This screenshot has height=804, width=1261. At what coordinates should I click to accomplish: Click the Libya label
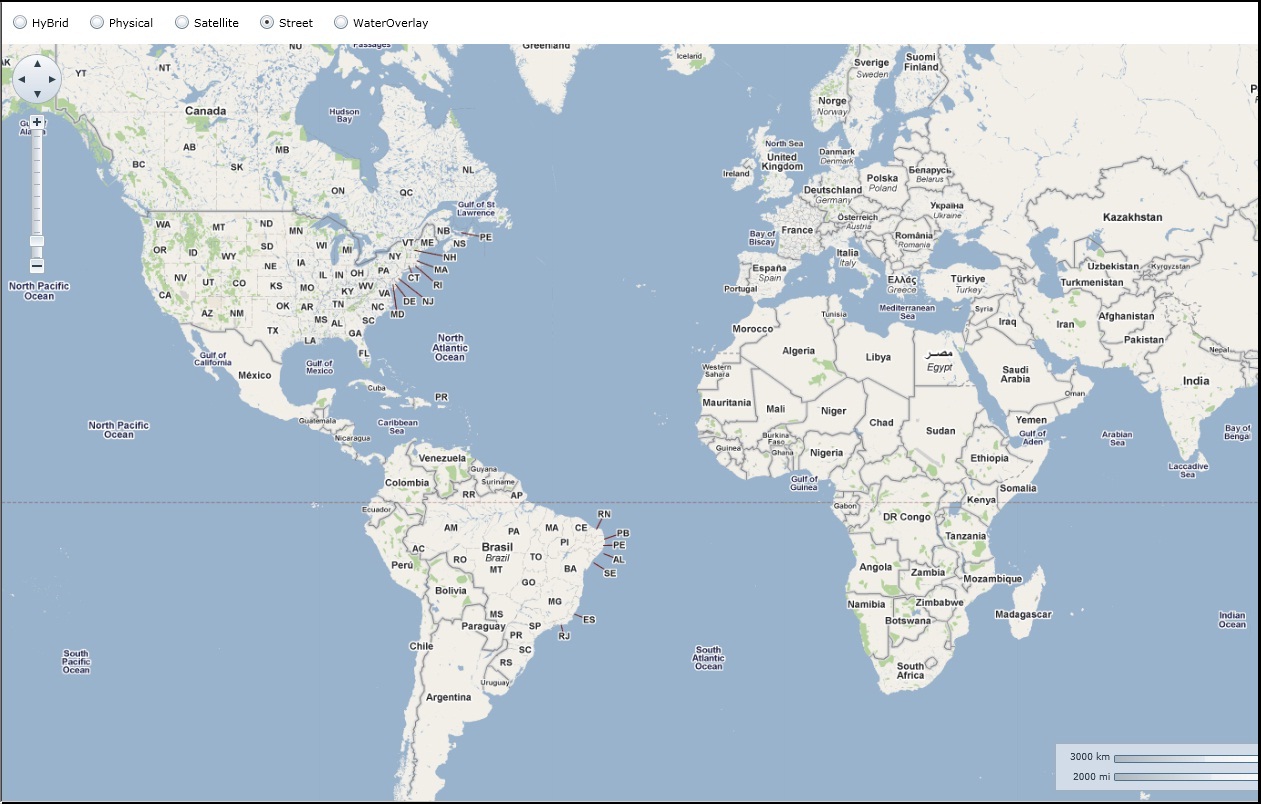point(878,357)
